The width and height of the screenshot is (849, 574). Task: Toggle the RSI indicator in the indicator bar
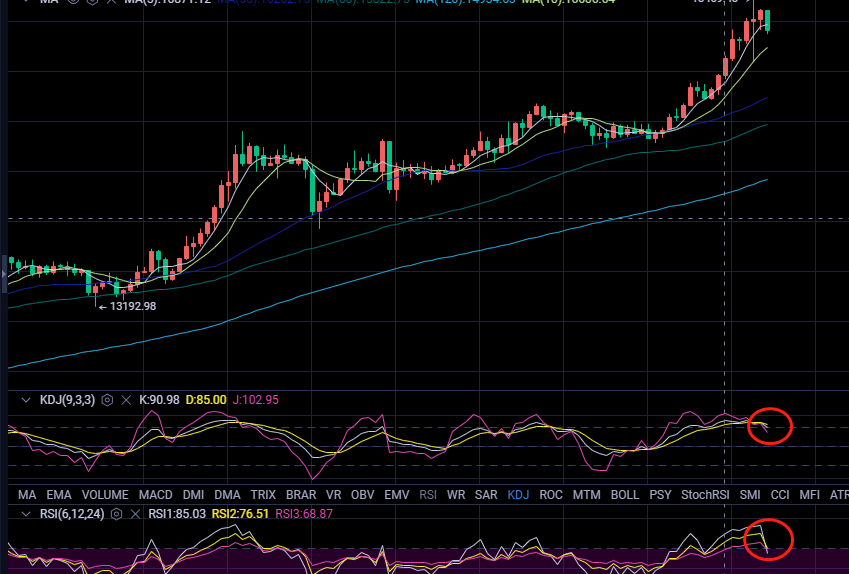[428, 494]
